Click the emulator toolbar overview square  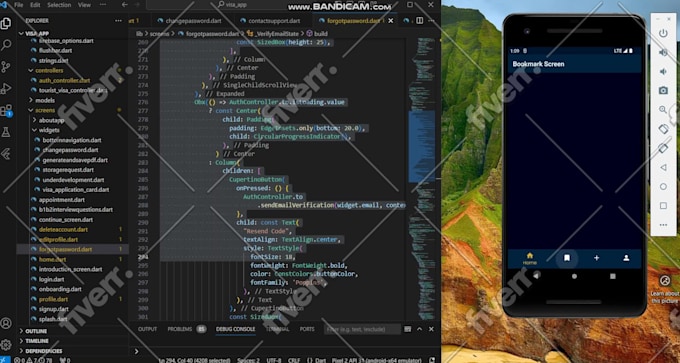tap(663, 206)
